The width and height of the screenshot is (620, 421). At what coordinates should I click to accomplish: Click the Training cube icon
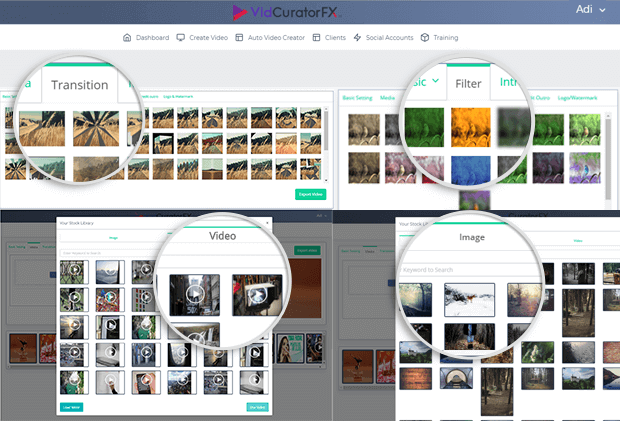coord(424,38)
